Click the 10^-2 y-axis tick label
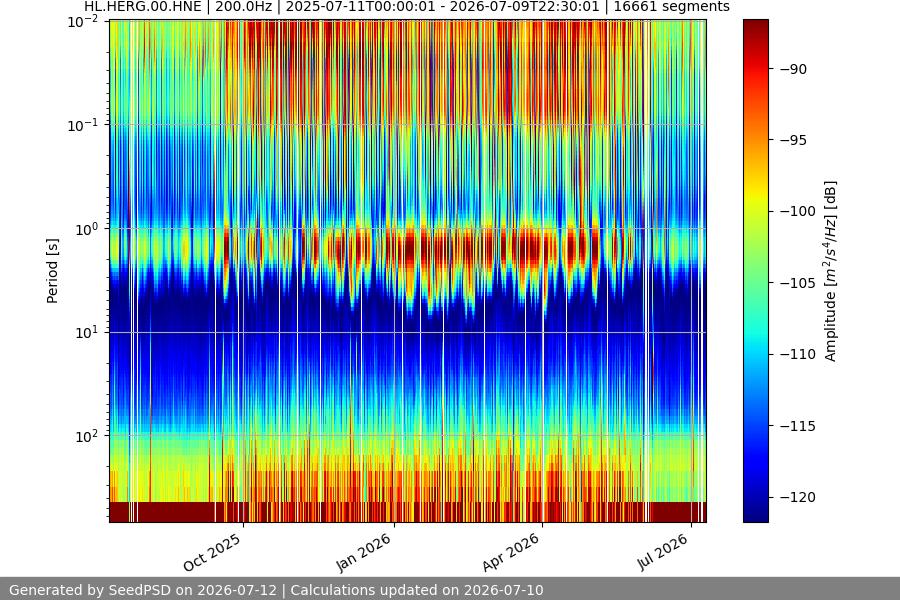Screen dimensions: 900x600 tap(83, 22)
